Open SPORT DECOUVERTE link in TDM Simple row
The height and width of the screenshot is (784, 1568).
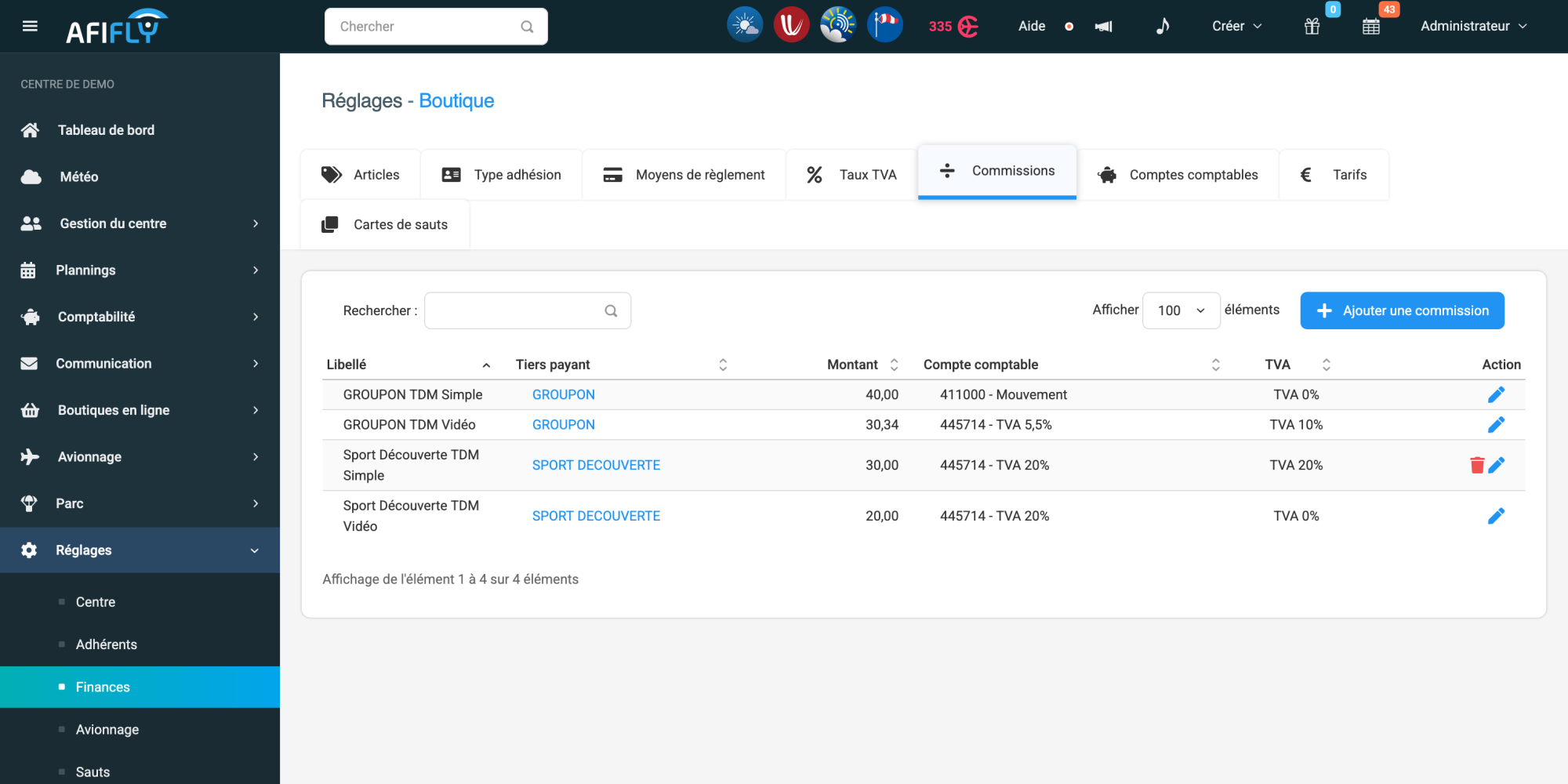[x=596, y=465]
